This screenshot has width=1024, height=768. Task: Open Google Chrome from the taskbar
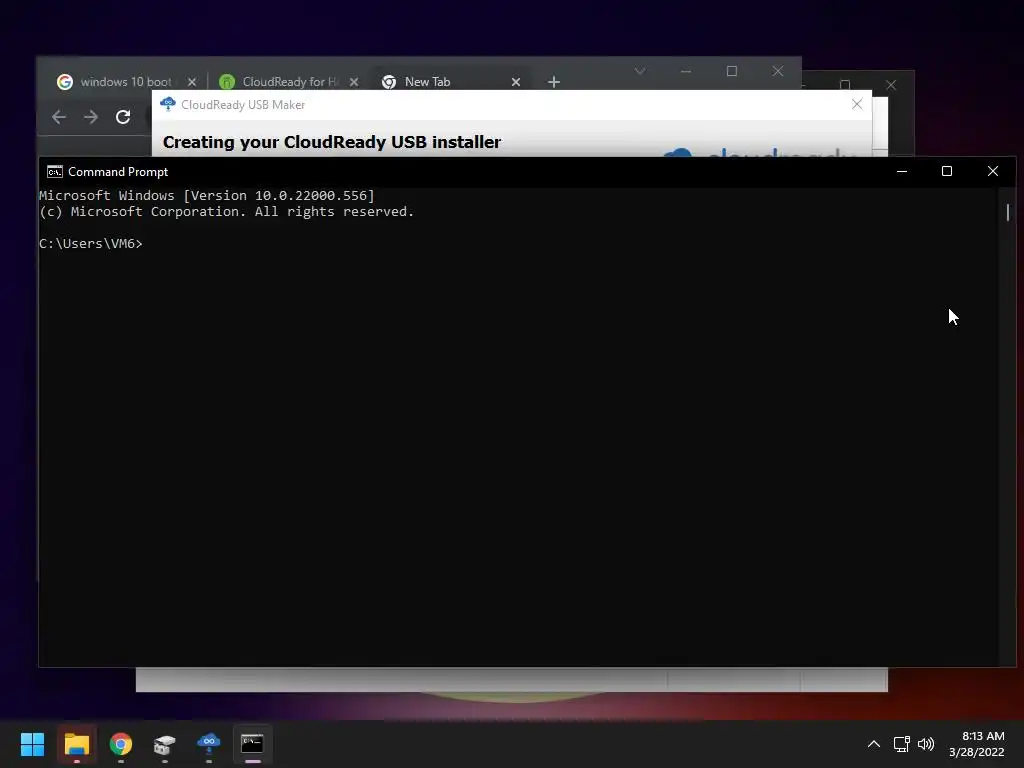coord(121,744)
